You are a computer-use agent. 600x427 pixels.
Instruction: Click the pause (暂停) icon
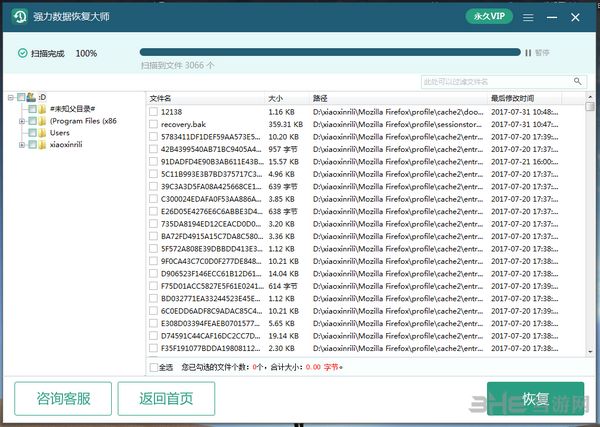coord(528,52)
